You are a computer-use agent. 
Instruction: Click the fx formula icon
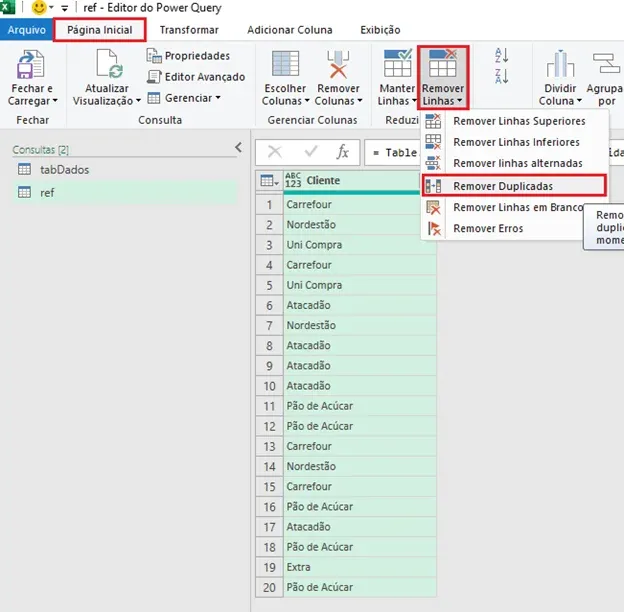(x=342, y=152)
